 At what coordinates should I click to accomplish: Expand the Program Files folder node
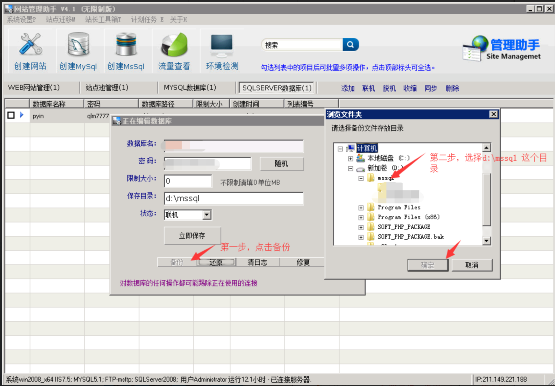[361, 208]
